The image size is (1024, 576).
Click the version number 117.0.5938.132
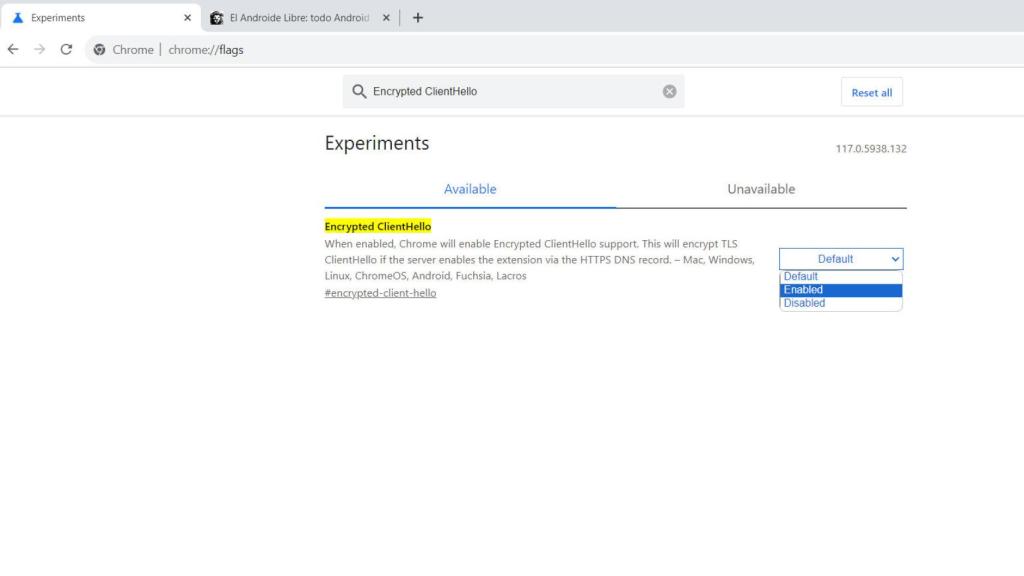click(x=871, y=149)
